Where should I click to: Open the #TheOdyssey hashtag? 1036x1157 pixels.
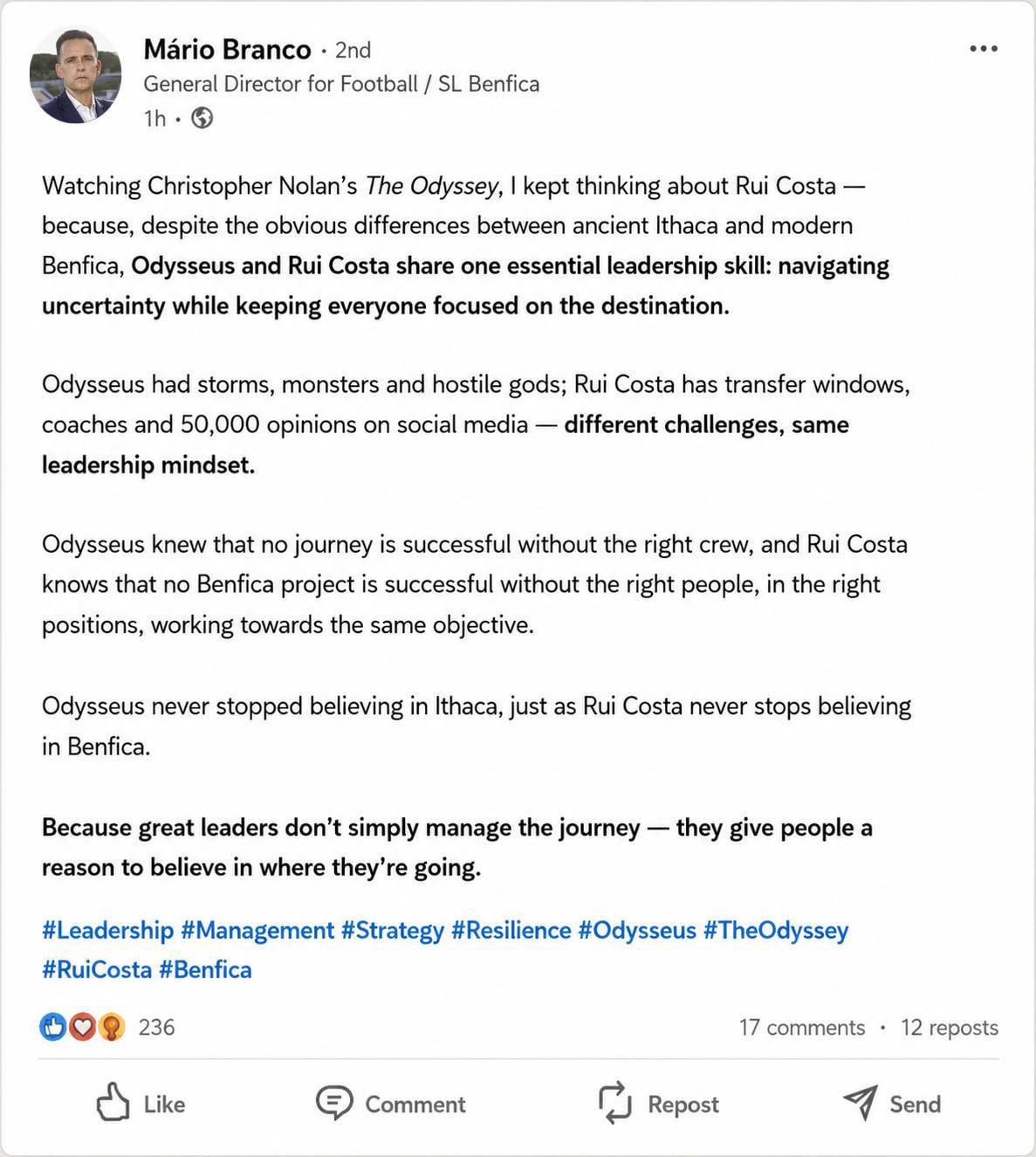coord(776,930)
